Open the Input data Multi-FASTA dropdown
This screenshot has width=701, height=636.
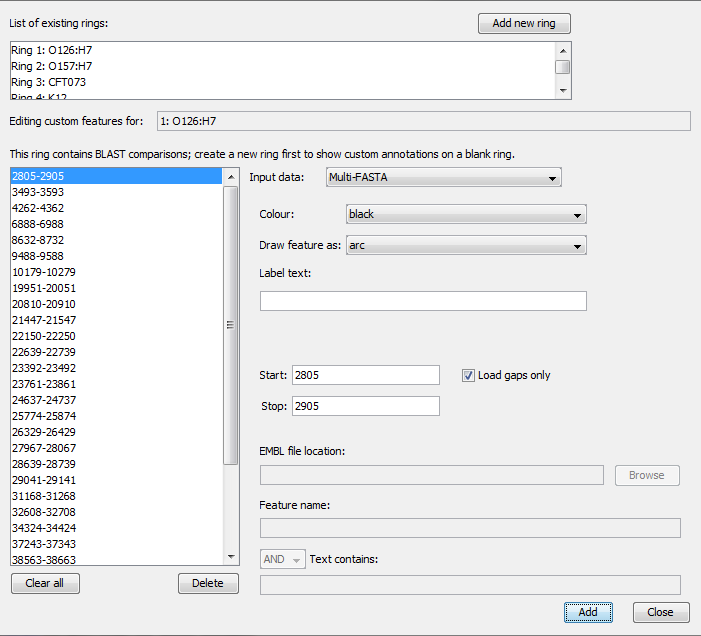point(443,177)
